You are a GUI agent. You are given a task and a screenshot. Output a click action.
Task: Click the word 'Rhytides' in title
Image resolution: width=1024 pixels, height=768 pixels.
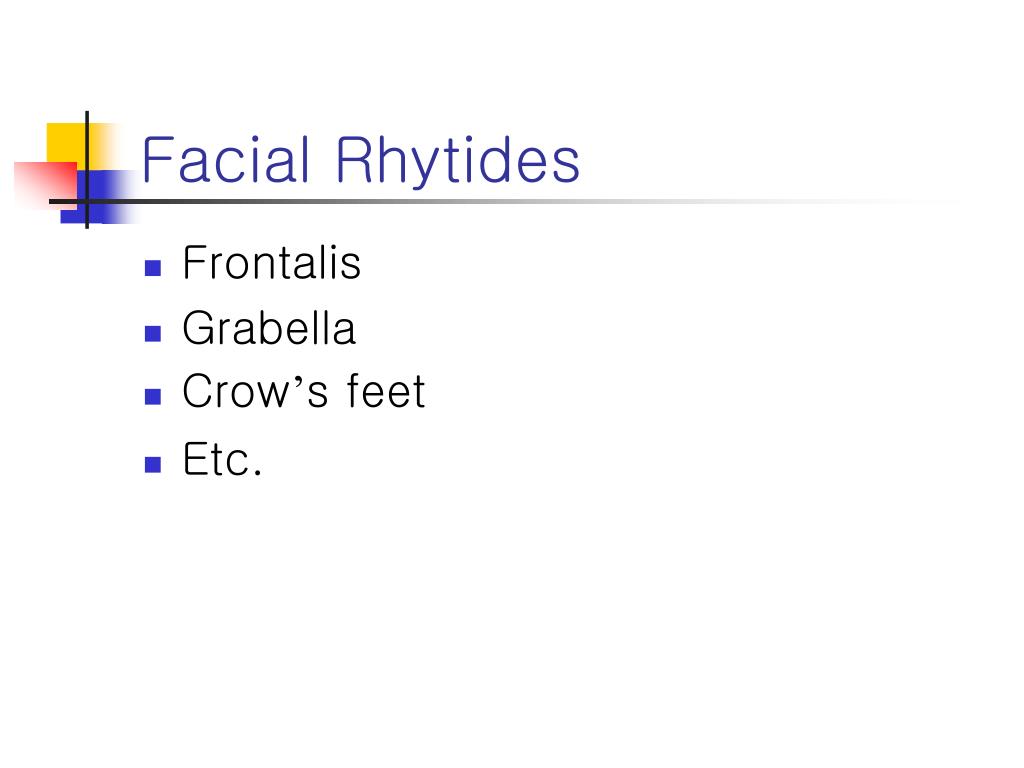[x=458, y=161]
